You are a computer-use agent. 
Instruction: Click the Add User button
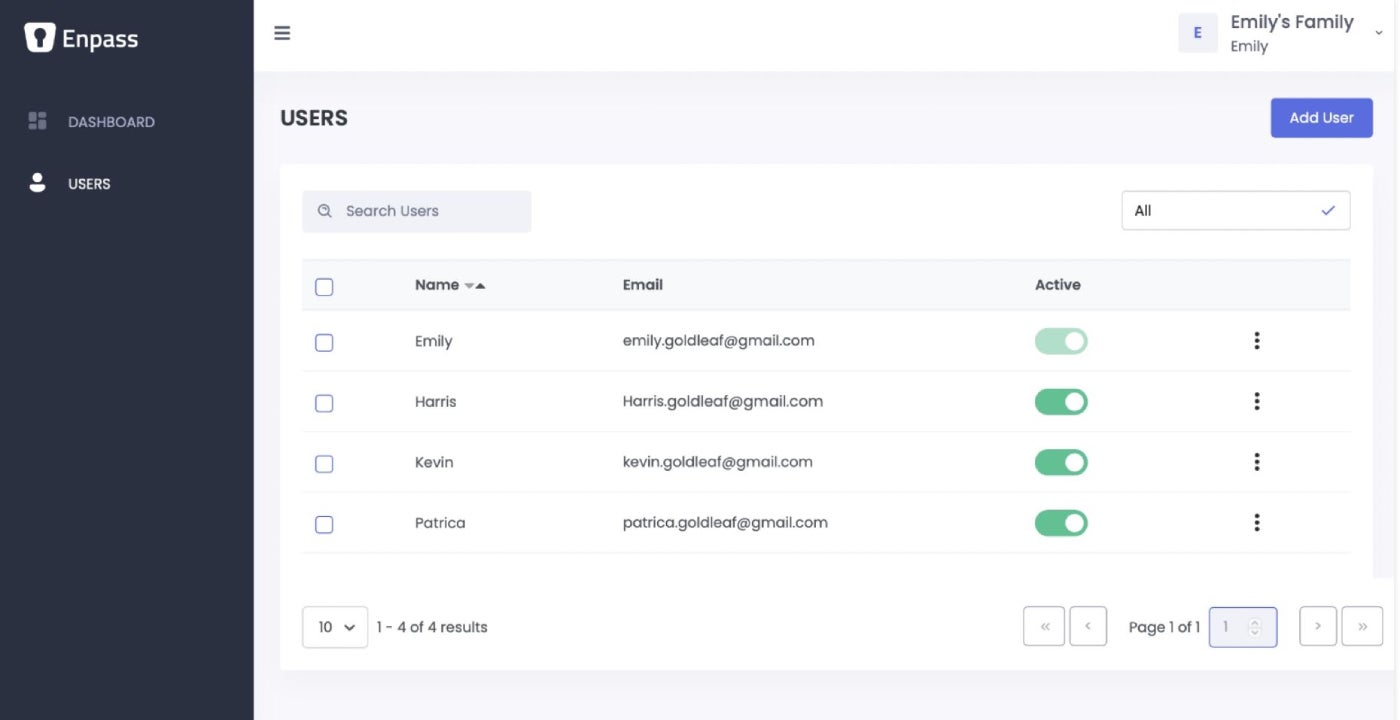[1321, 118]
